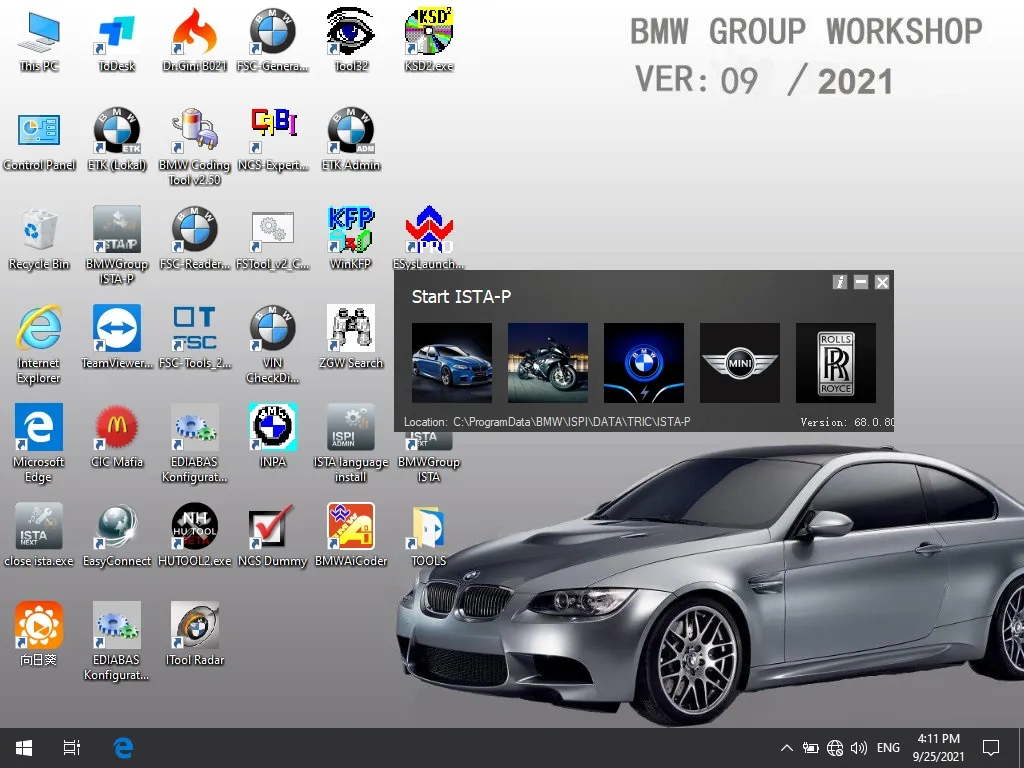
Task: Open the ISTA language install shortcut
Action: click(350, 427)
